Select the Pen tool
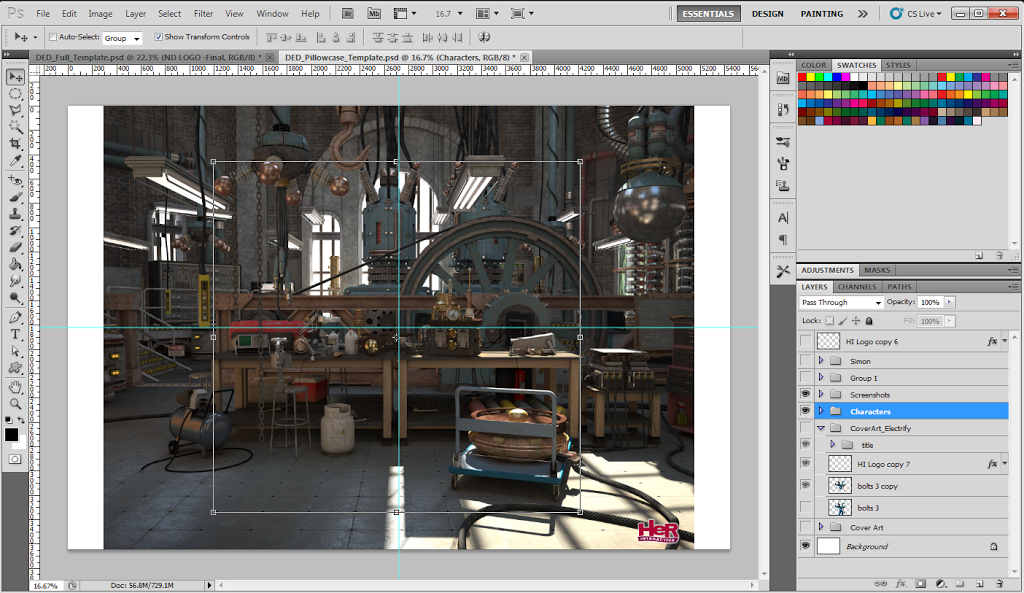The width and height of the screenshot is (1024, 593). (15, 317)
